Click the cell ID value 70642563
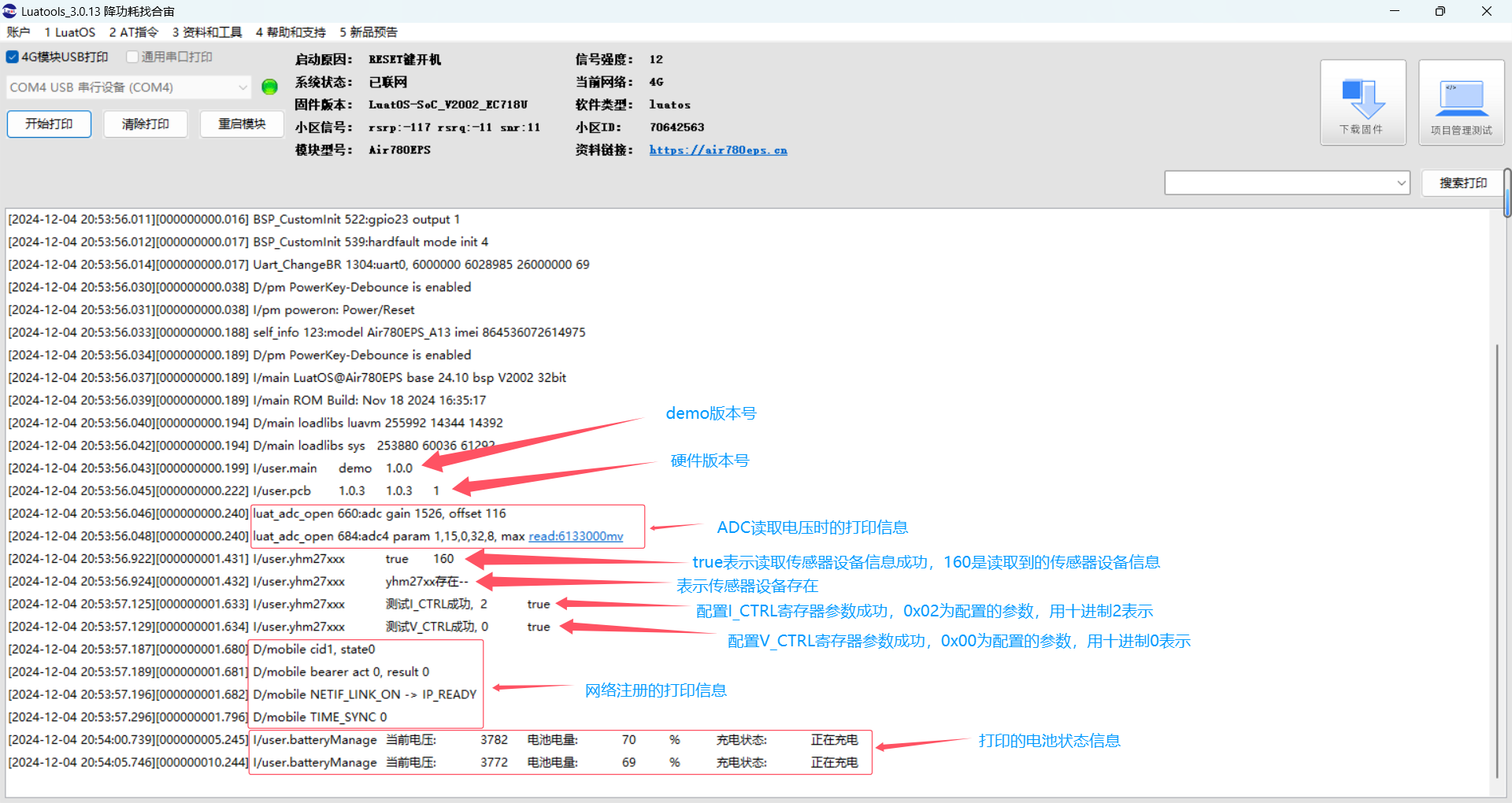Screen dimensions: 1512x803 [x=676, y=128]
